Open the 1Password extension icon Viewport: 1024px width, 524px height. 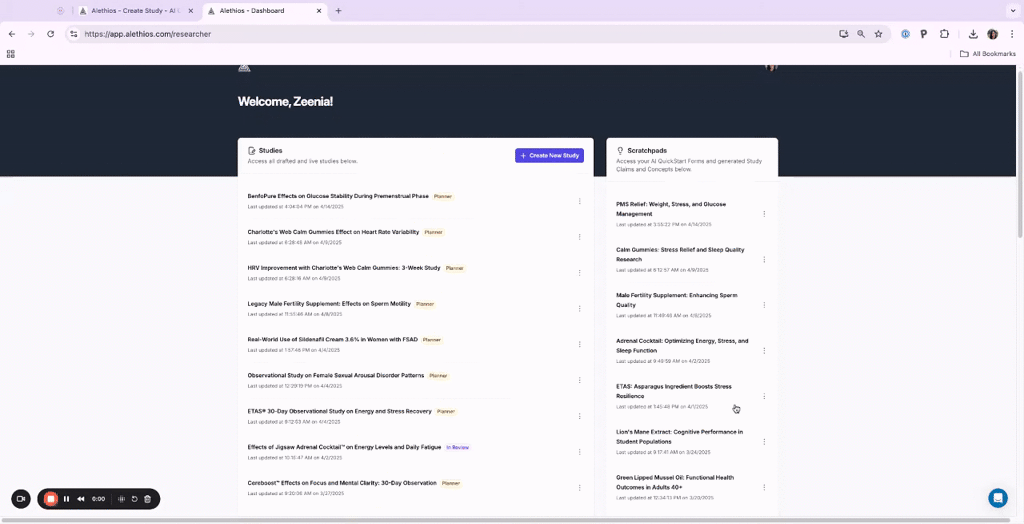tap(905, 34)
